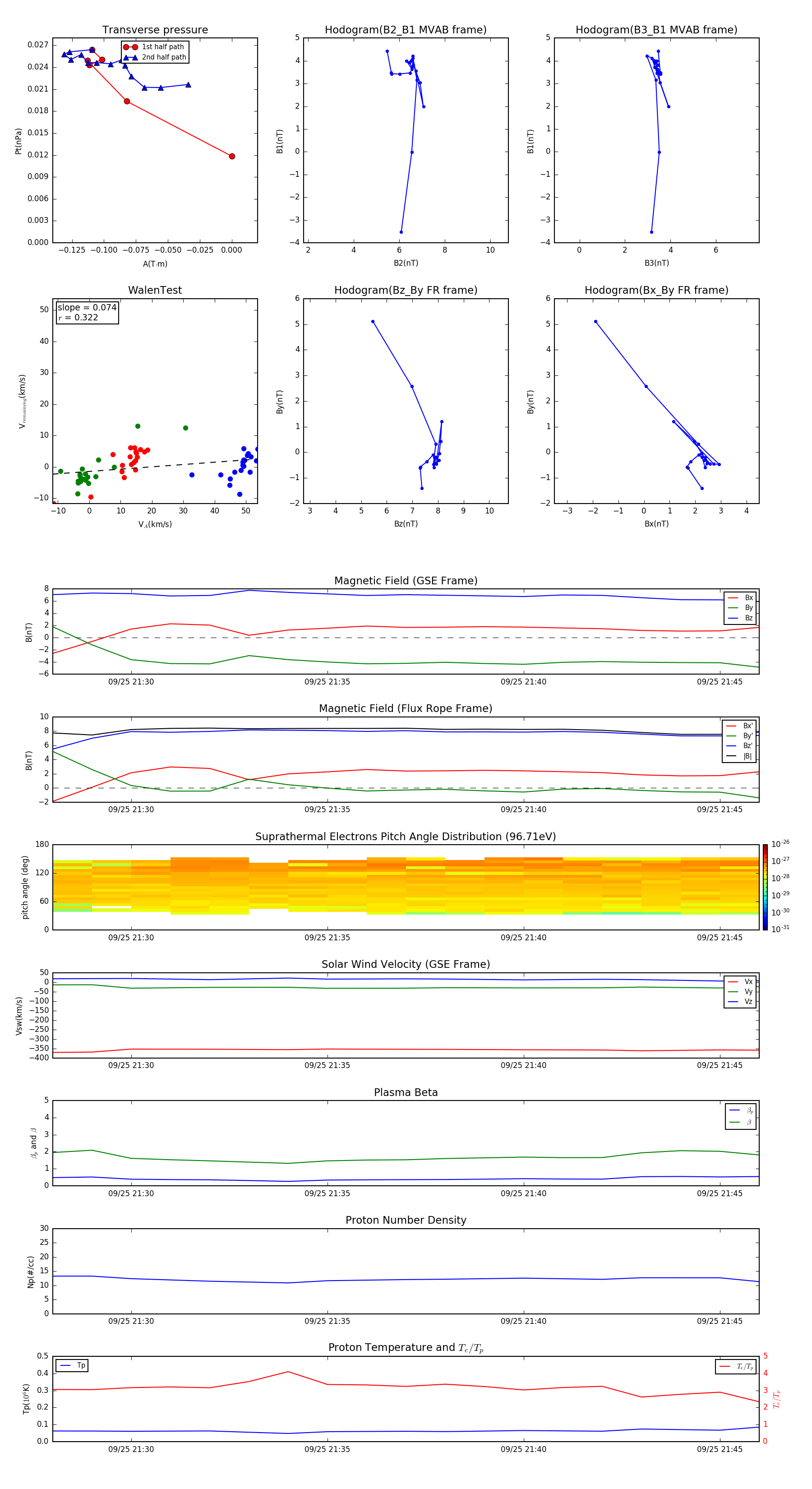Click the "Bx(nT)" x-axis label
The image size is (812, 1489).
coord(656,524)
